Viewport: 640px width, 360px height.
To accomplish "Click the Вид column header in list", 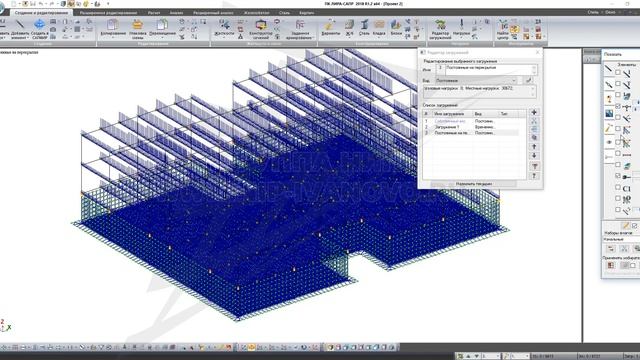I will click(x=485, y=114).
